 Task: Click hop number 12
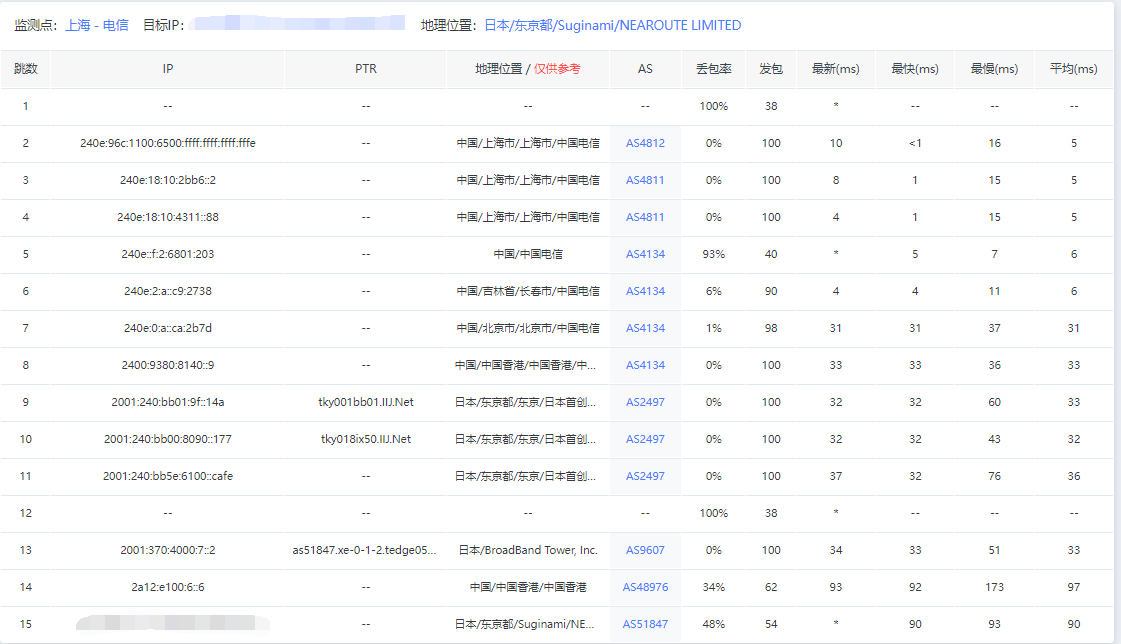coord(26,513)
